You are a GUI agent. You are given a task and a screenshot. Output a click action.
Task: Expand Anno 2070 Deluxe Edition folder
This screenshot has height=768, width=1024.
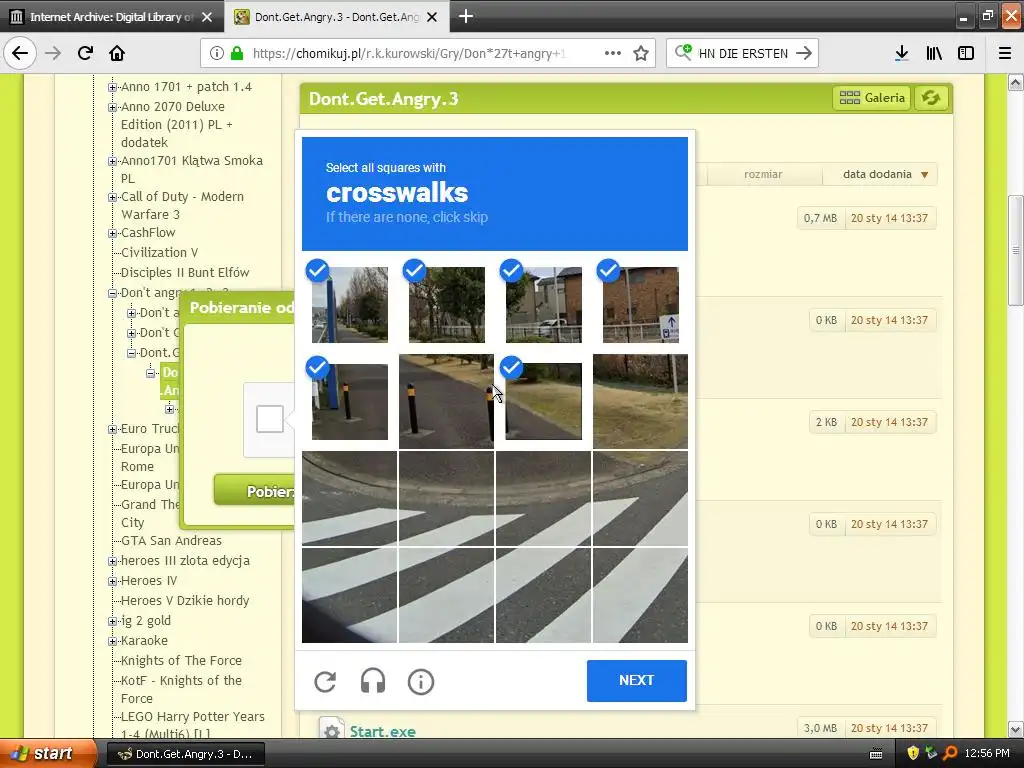112,107
